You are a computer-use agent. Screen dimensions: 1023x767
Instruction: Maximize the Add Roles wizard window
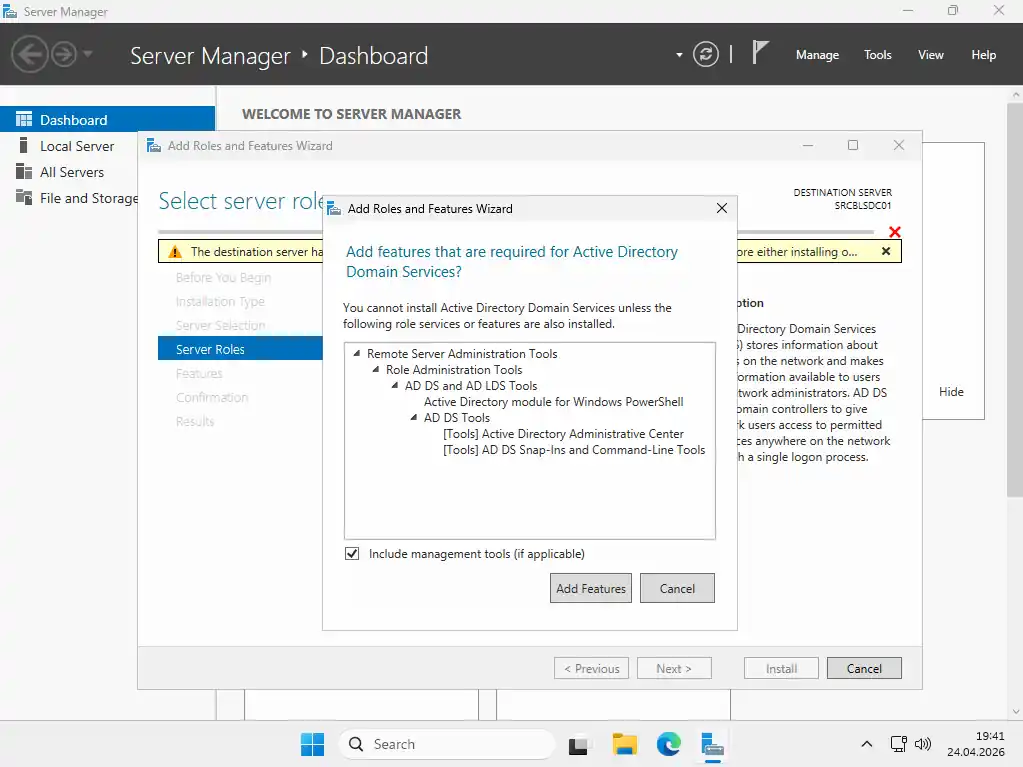853,145
